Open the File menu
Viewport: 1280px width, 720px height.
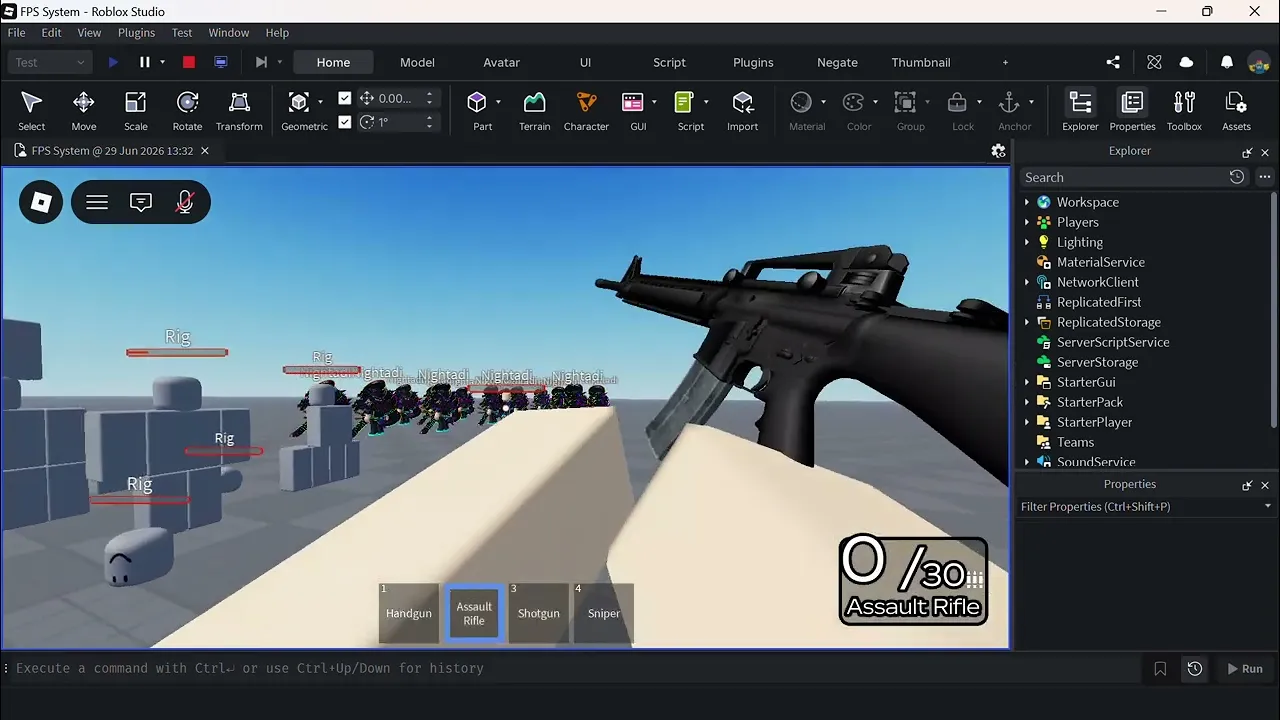click(x=17, y=33)
